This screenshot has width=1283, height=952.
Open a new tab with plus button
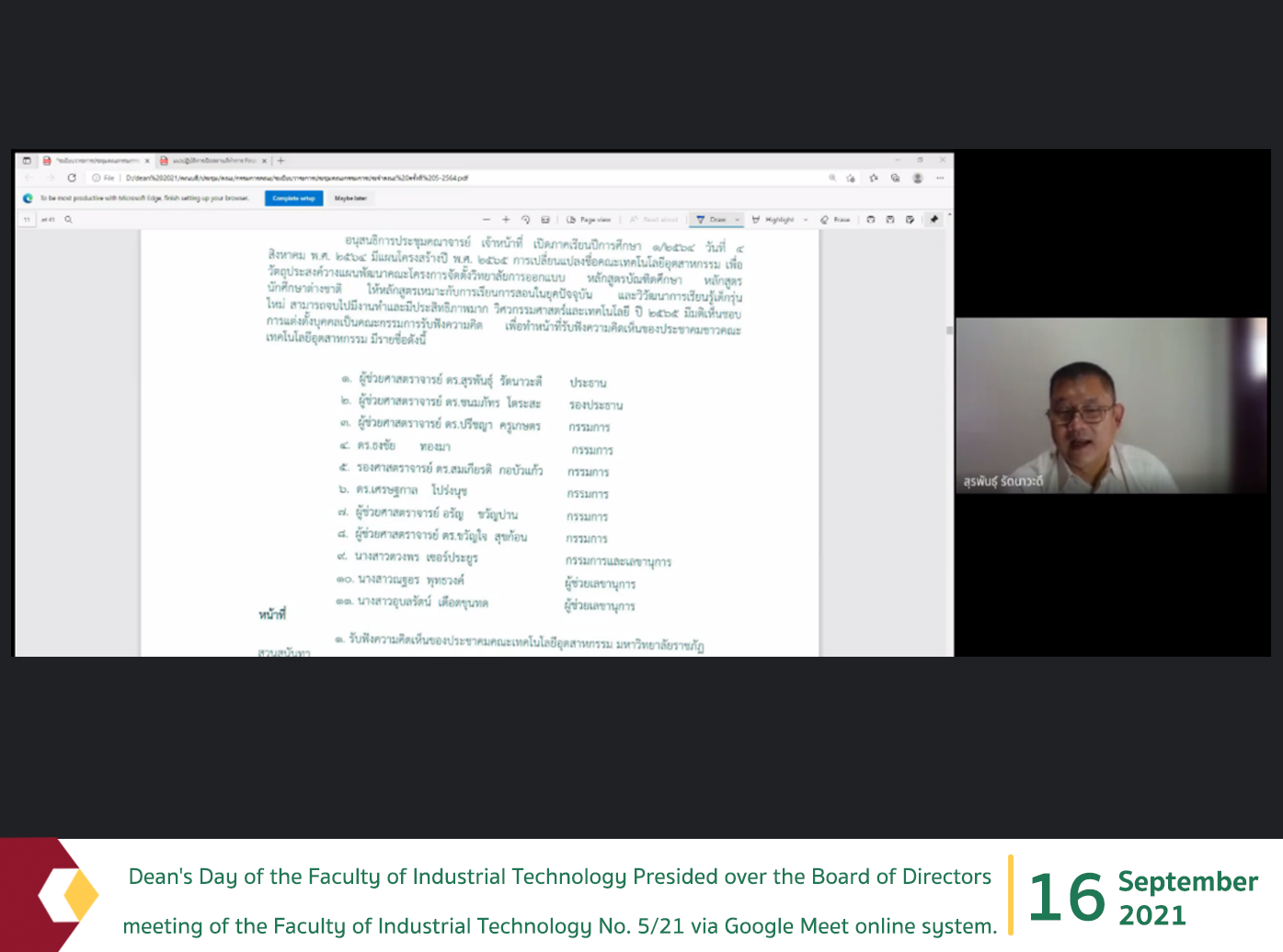(281, 161)
